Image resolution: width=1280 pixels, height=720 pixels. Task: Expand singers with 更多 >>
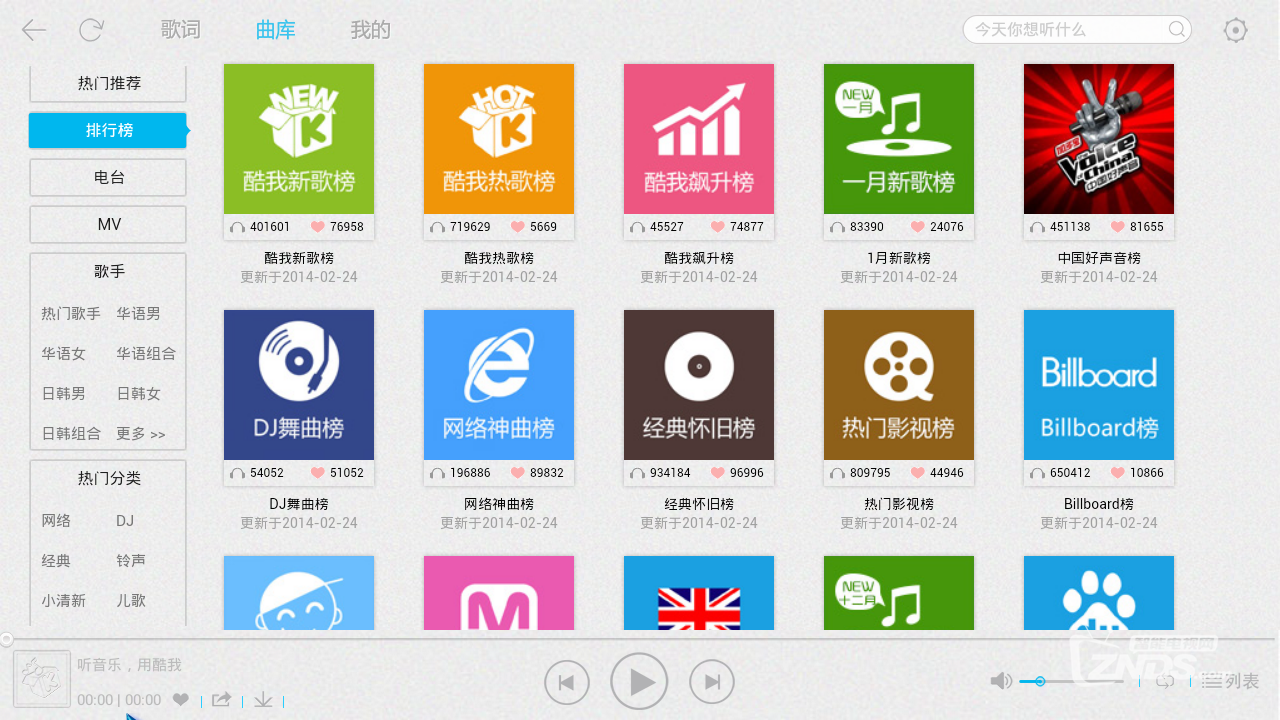coord(141,434)
